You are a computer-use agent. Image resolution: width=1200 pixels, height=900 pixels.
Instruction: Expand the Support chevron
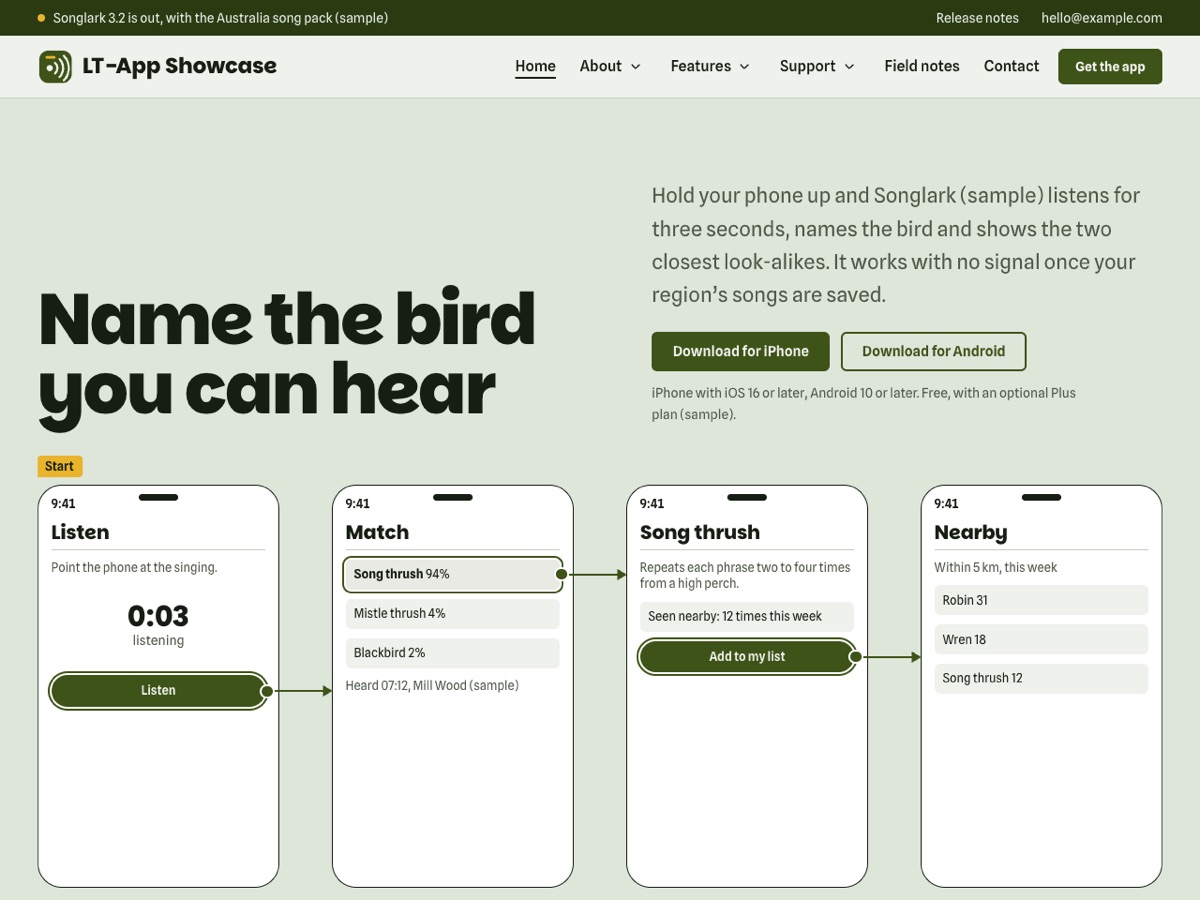(849, 67)
